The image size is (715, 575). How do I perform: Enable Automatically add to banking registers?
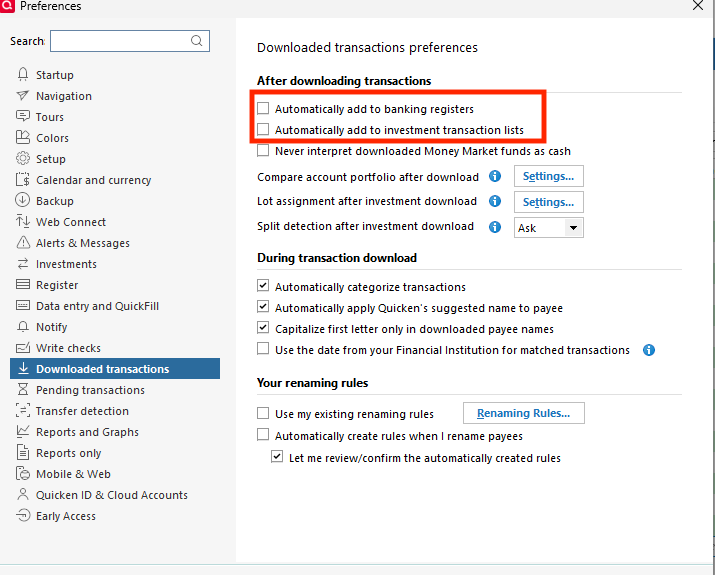(263, 108)
